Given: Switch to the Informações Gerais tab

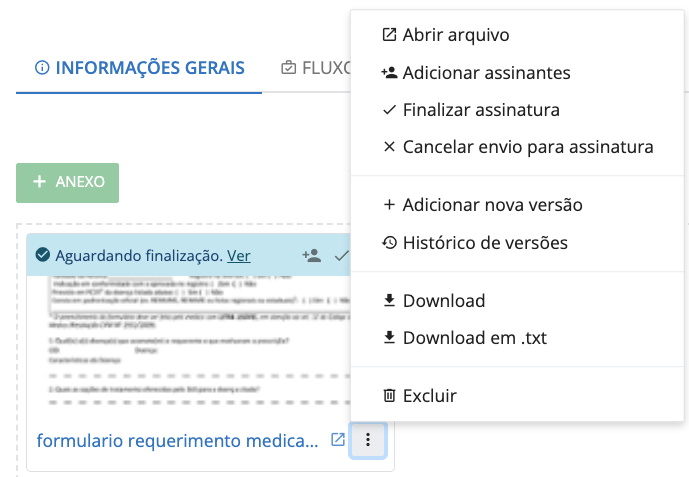Looking at the screenshot, I should (139, 68).
